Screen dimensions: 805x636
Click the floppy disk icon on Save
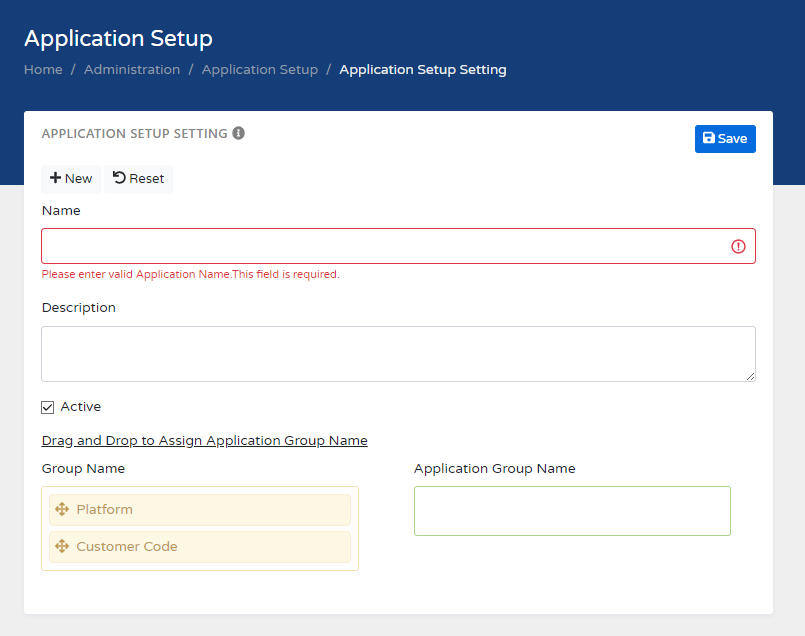(x=709, y=139)
